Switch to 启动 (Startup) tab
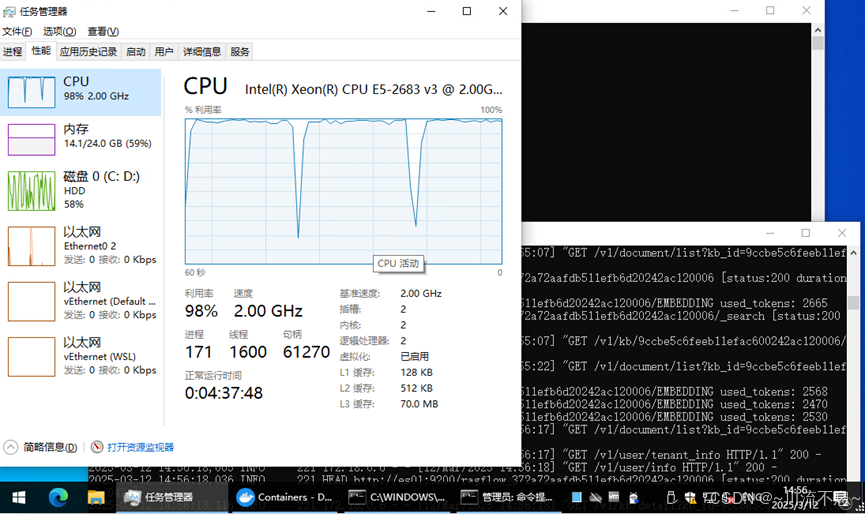The width and height of the screenshot is (865, 514). (x=136, y=52)
